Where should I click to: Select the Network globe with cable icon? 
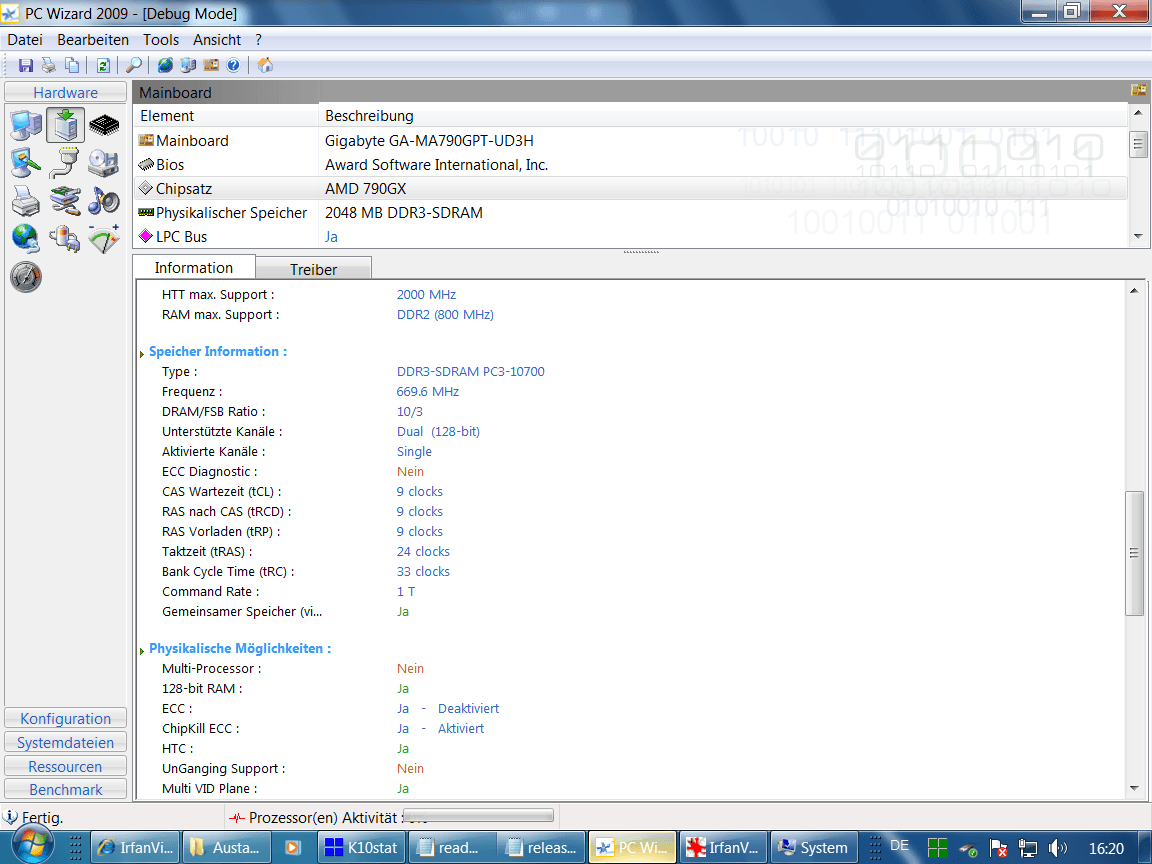point(26,239)
